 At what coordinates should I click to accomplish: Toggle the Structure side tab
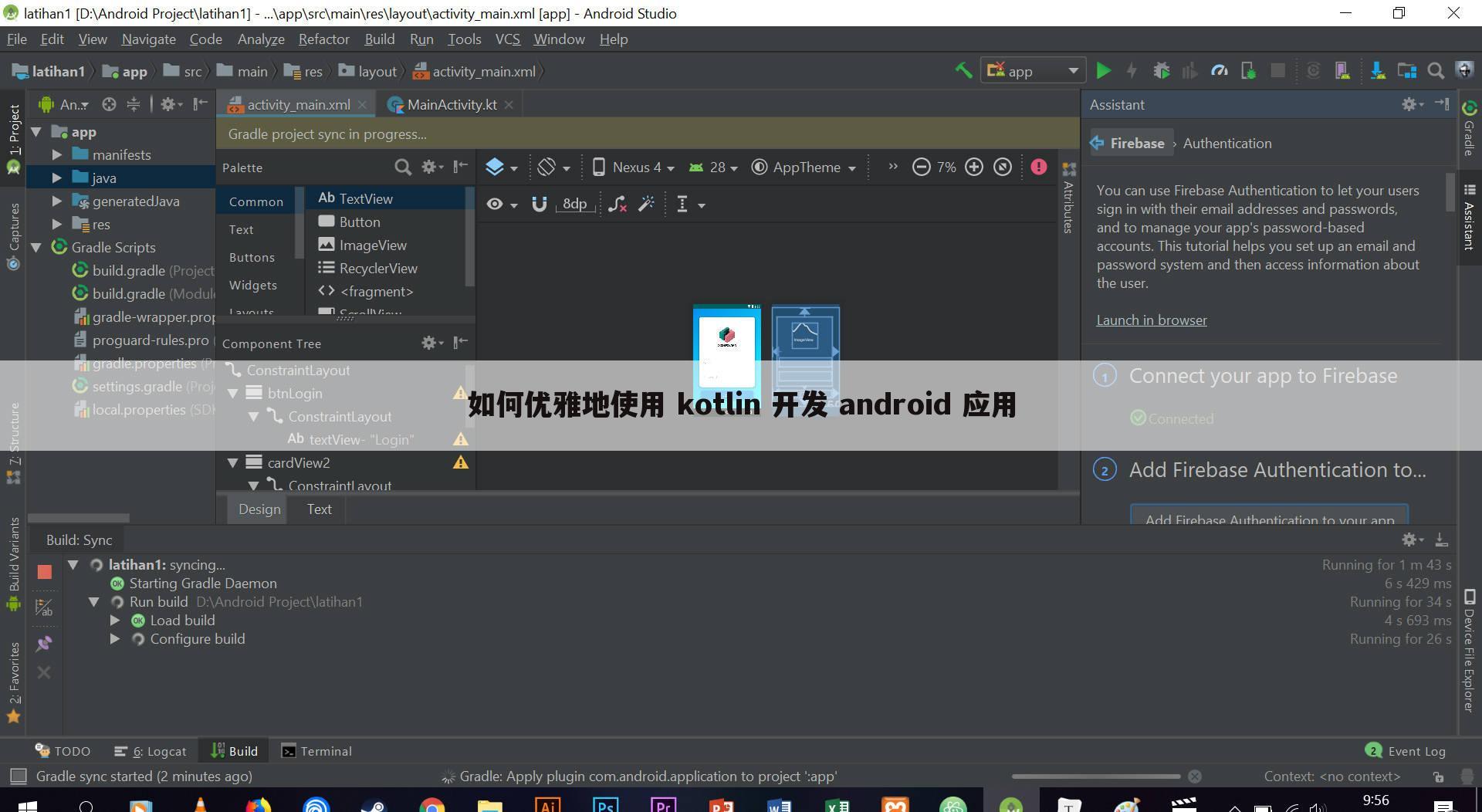[x=13, y=443]
